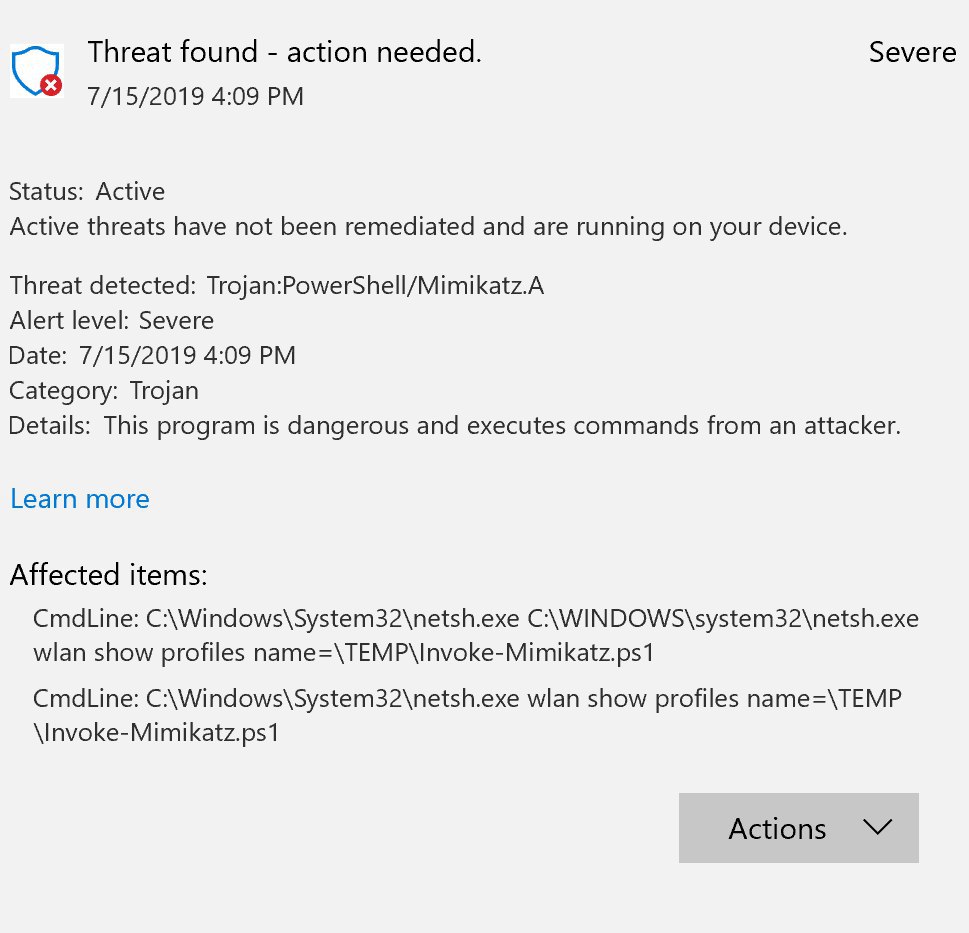Click the Status: Active text
Viewport: 969px width, 933px height.
pos(87,192)
